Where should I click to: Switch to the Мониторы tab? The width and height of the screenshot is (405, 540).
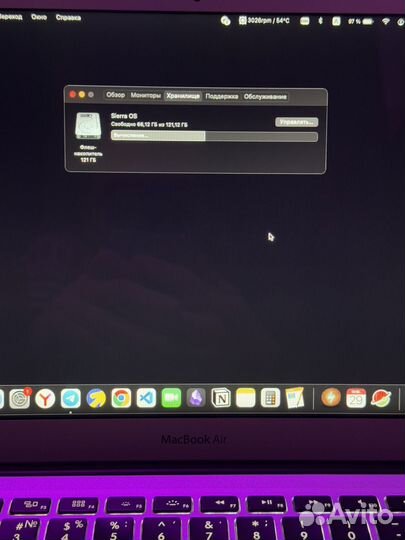pyautogui.click(x=145, y=95)
